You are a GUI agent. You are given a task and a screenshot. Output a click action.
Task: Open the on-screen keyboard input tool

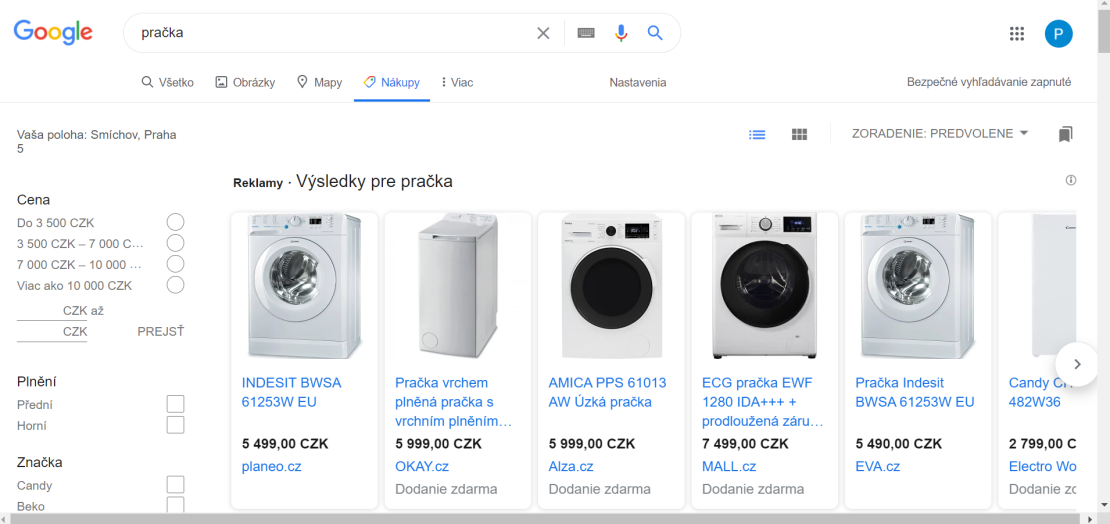(585, 33)
